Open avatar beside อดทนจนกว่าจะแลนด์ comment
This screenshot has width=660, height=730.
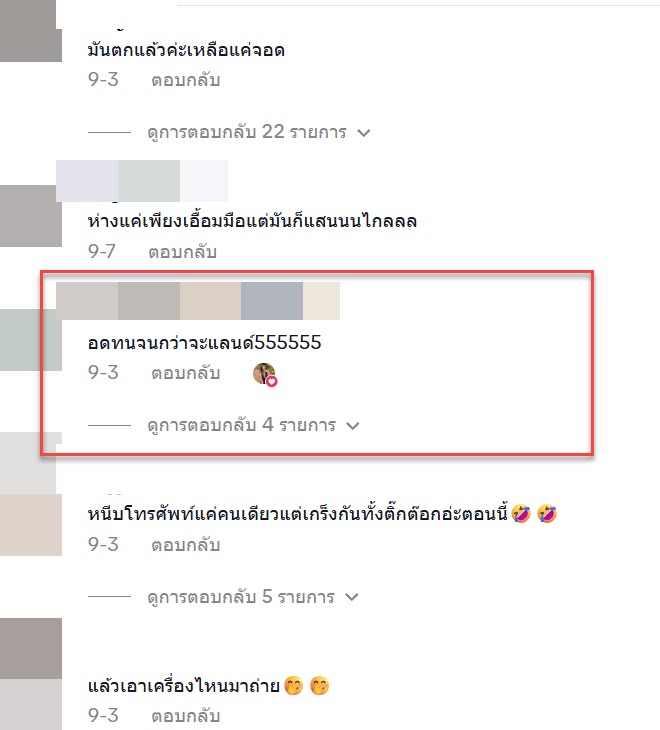click(31, 340)
